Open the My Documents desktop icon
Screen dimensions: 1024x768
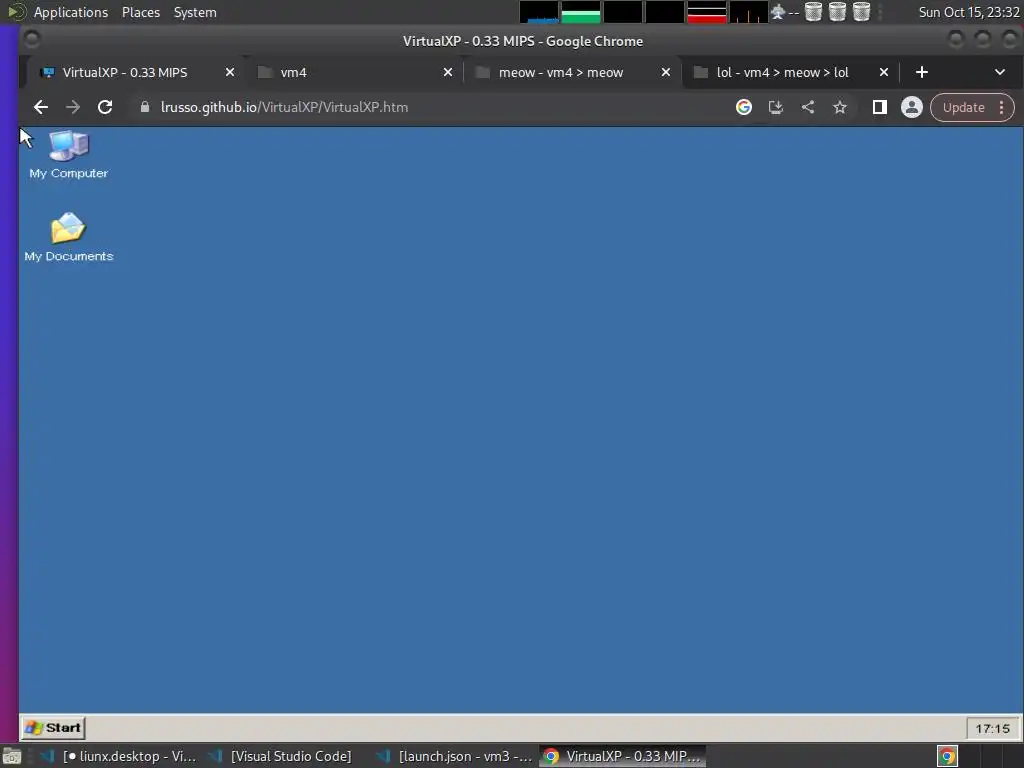pyautogui.click(x=69, y=237)
